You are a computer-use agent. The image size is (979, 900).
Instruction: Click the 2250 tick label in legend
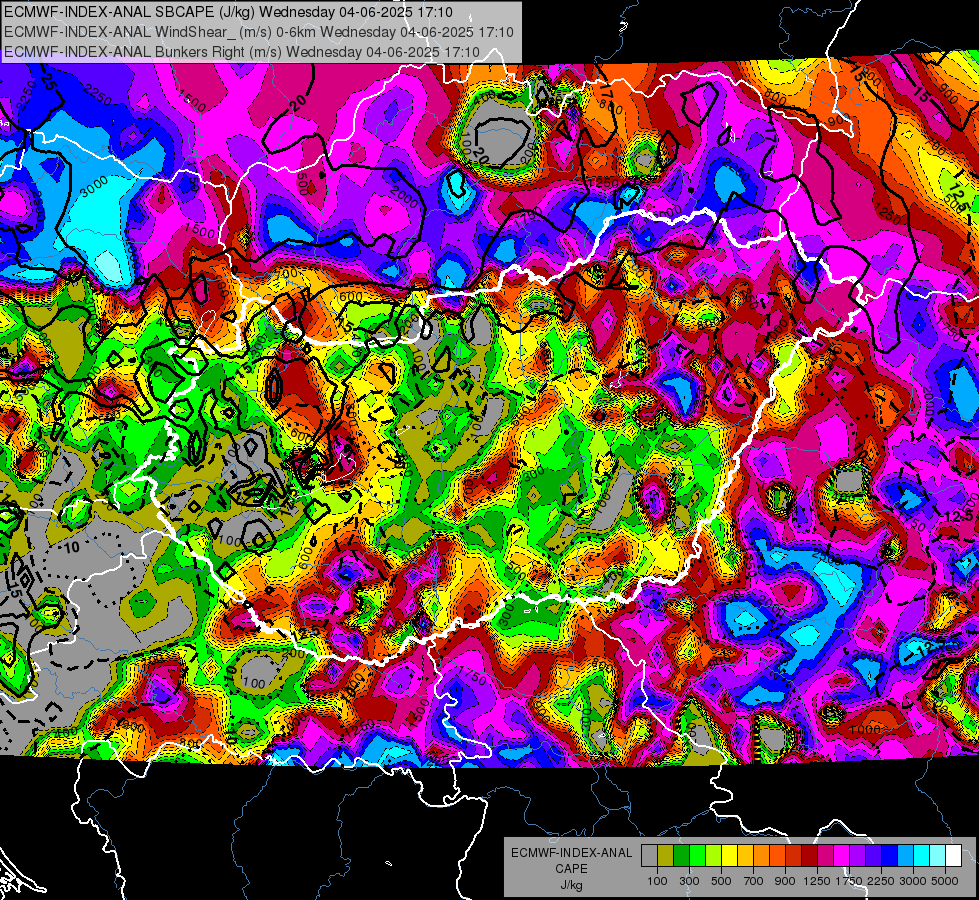882,881
